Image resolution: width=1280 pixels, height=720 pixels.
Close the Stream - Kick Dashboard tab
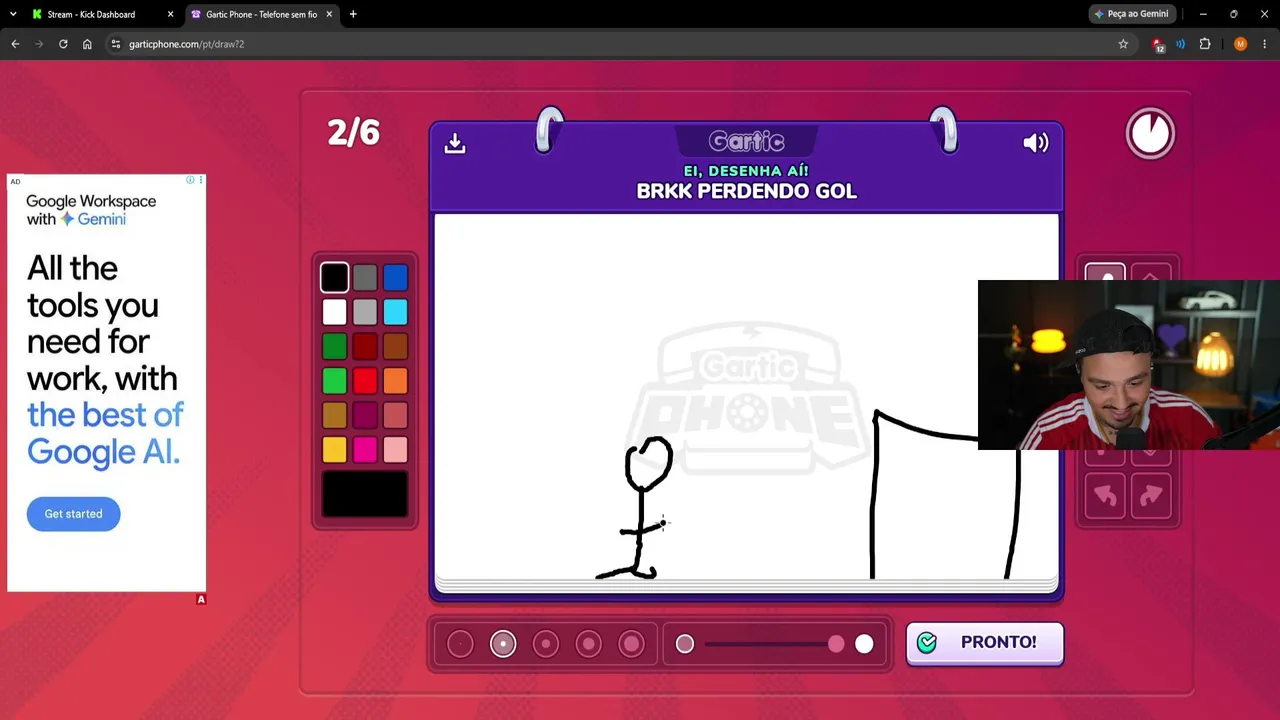click(x=170, y=14)
